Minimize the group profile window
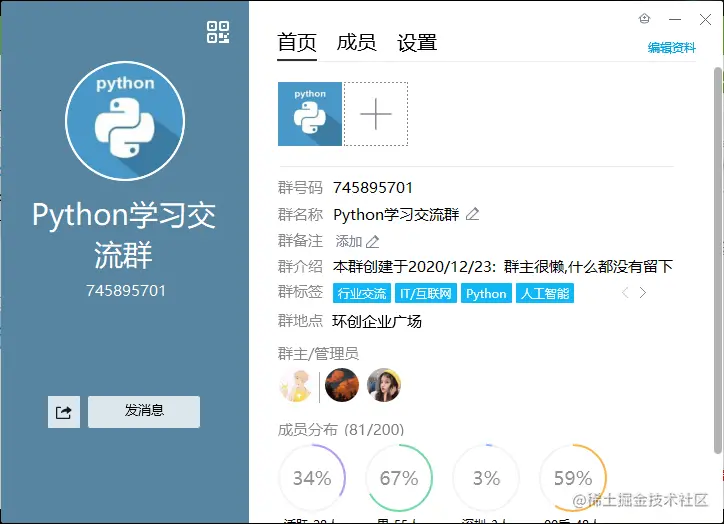The image size is (724, 524). 675,19
